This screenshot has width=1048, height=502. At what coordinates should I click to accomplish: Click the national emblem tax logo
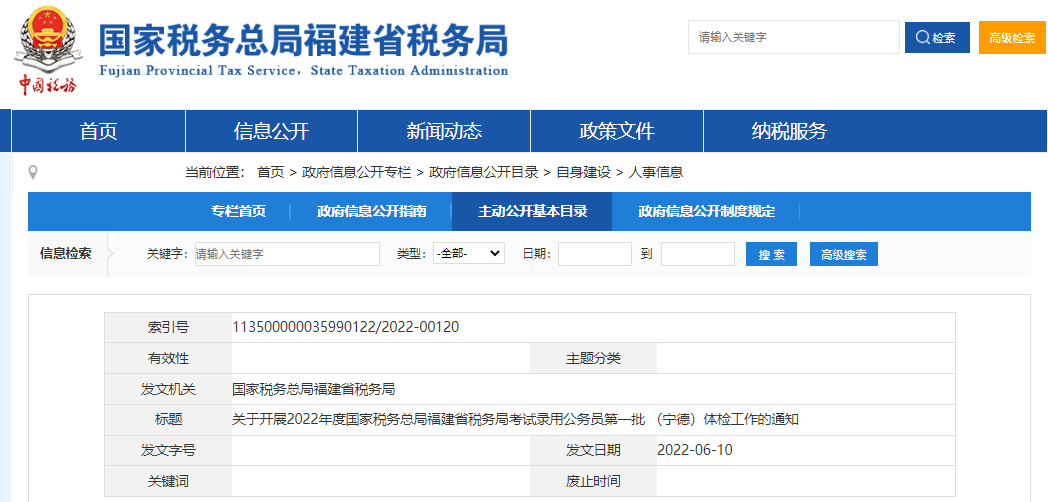pyautogui.click(x=48, y=51)
